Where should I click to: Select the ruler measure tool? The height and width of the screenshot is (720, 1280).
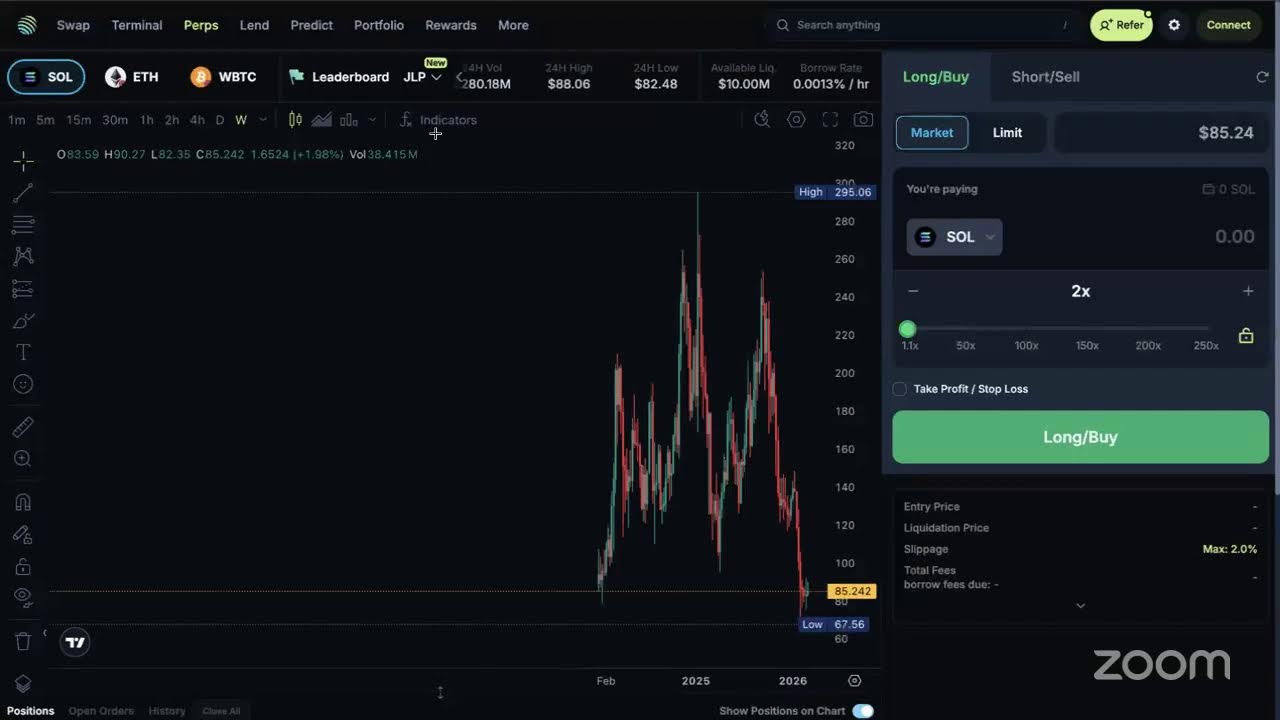pos(23,427)
